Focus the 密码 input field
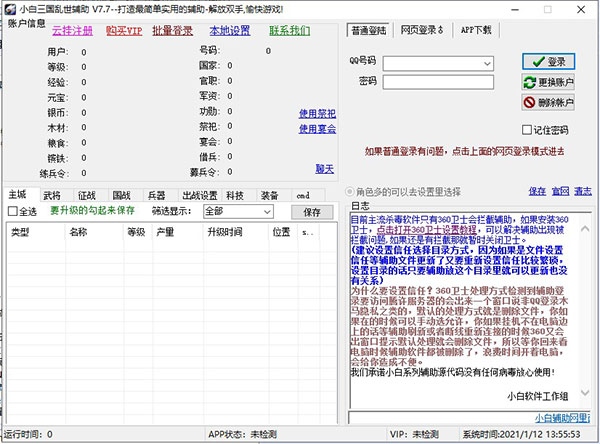 438,82
